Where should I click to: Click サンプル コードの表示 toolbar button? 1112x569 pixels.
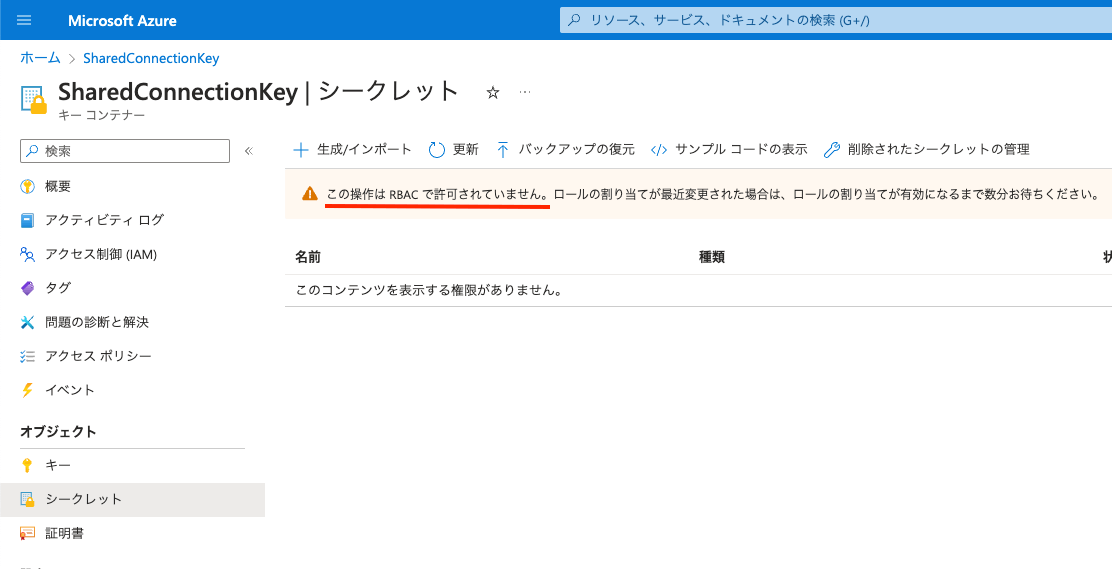(x=729, y=150)
